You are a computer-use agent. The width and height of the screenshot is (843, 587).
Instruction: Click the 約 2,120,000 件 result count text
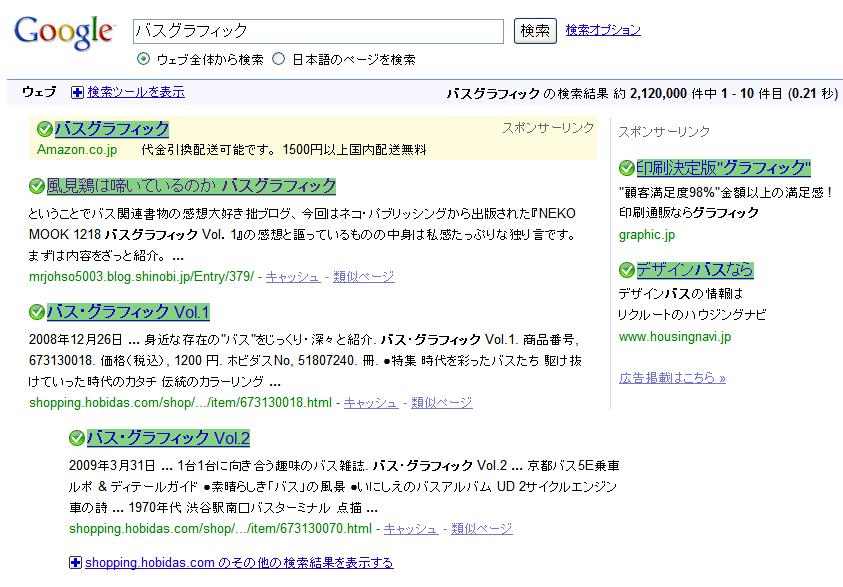click(x=665, y=94)
